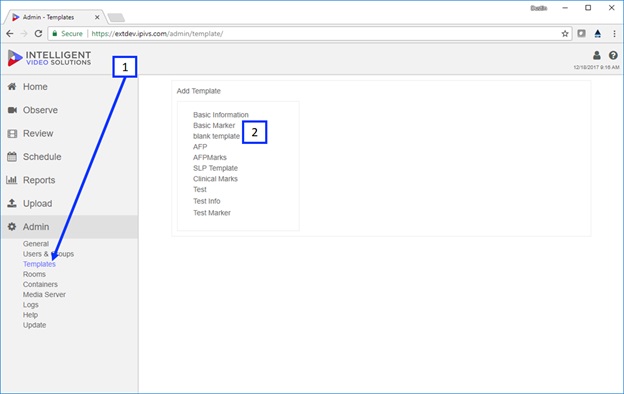Open Media Server admin submenu
The width and height of the screenshot is (624, 394).
click(44, 295)
